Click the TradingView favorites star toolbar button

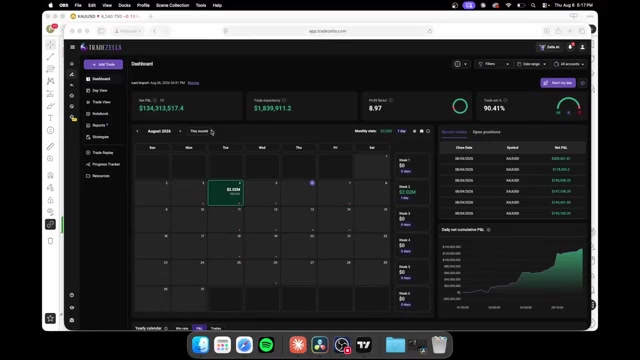pos(50,318)
